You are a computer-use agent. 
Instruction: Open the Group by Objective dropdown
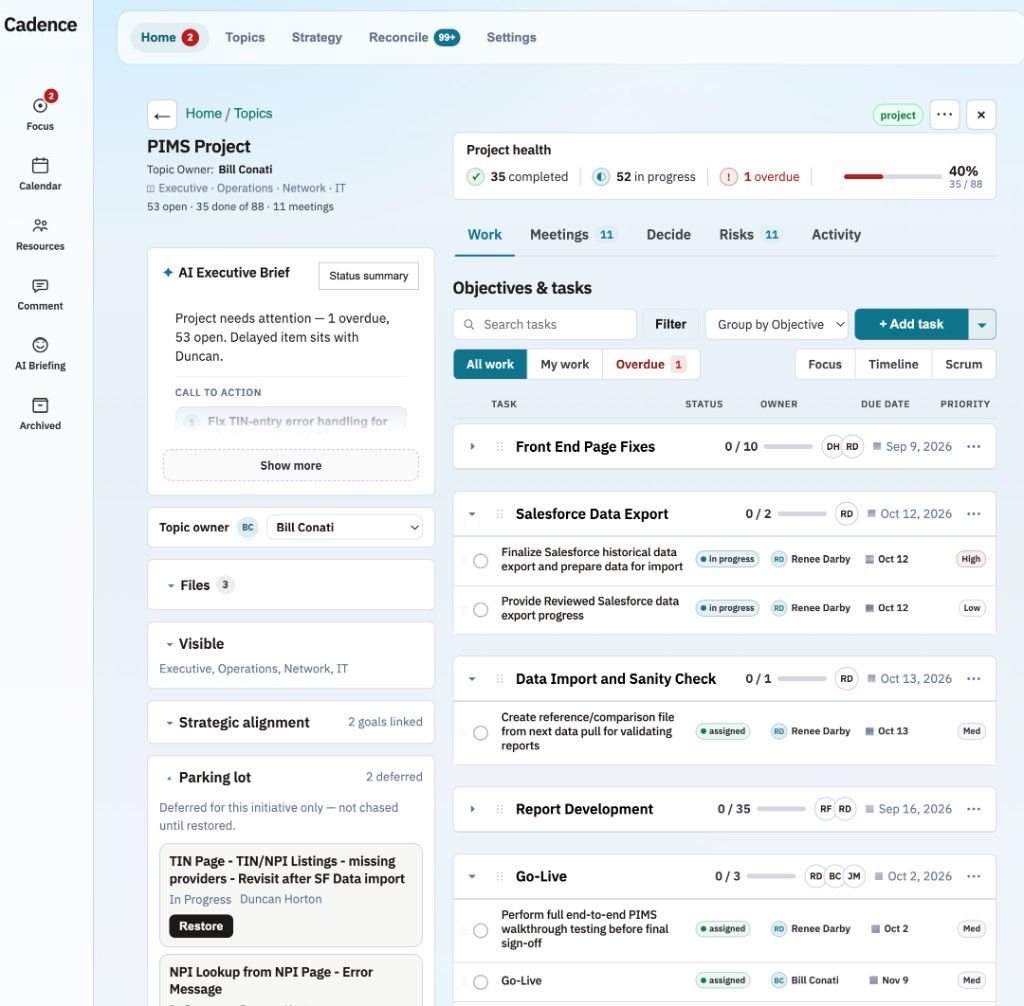[777, 325]
